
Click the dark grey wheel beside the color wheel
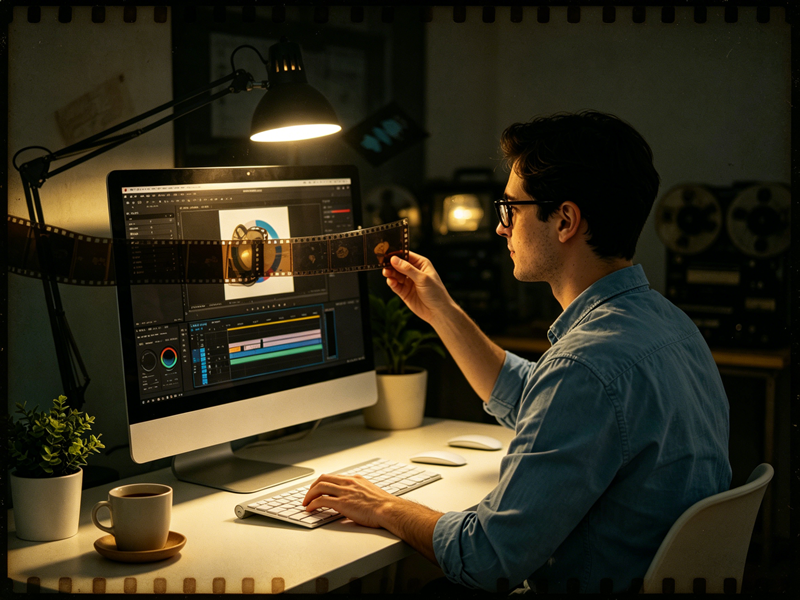coord(147,361)
